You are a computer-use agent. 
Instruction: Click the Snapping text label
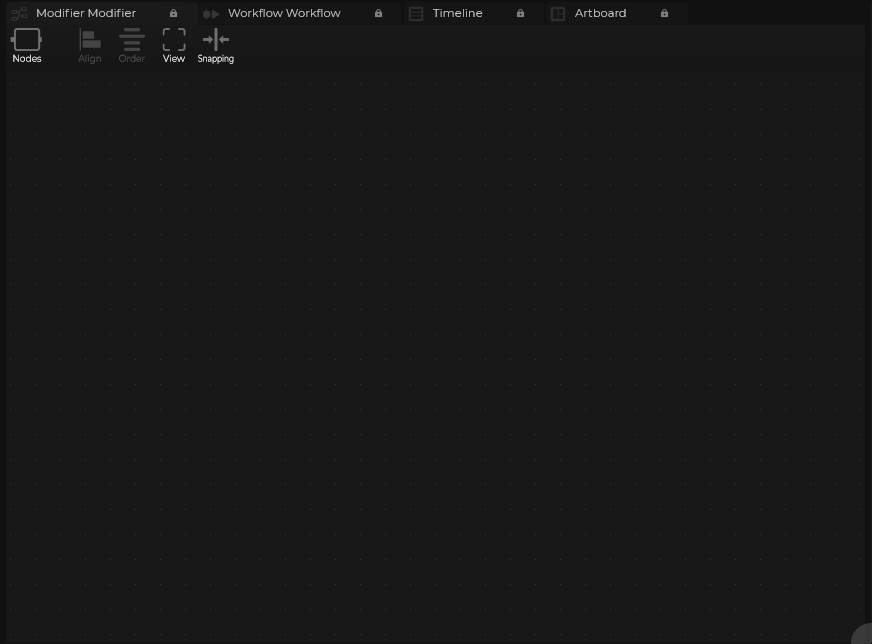215,59
